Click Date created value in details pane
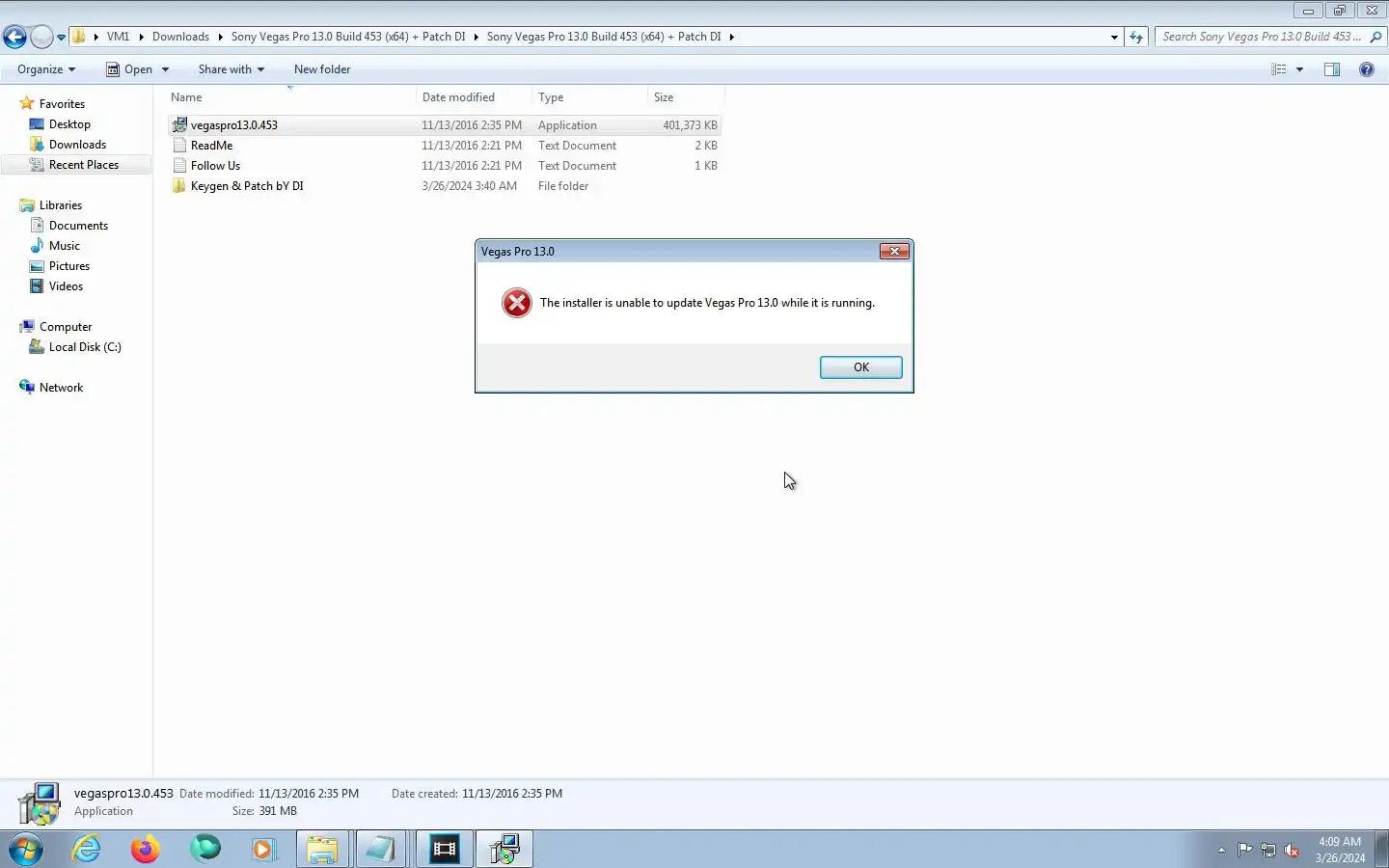The width and height of the screenshot is (1389, 868). tap(512, 794)
